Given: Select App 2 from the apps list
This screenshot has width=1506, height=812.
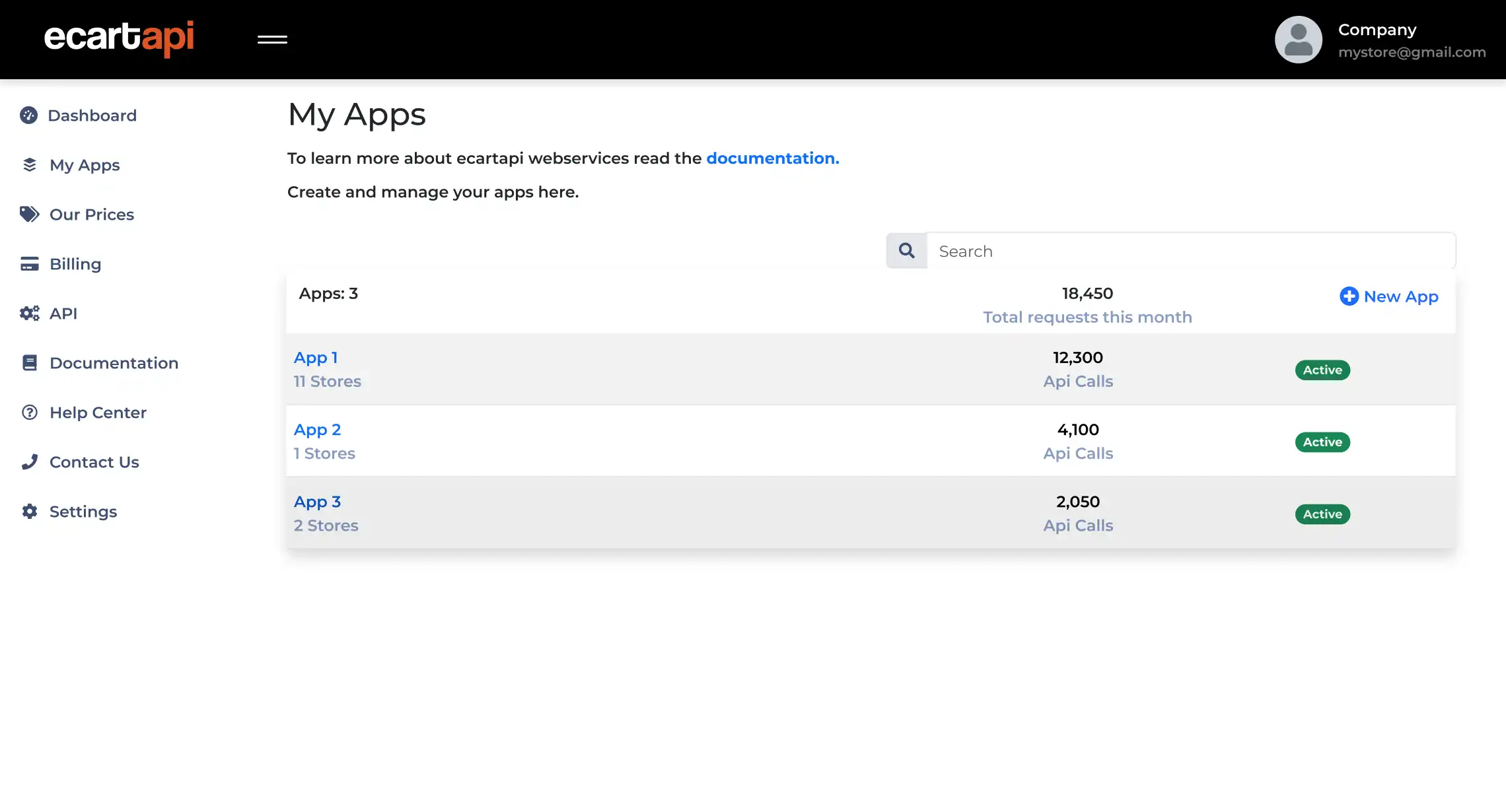Looking at the screenshot, I should click(x=317, y=429).
